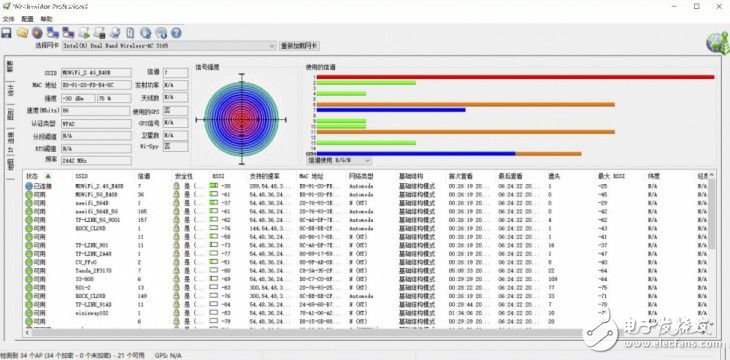Click the up arrow of table vertical scrollbar
The image size is (730, 360).
[712, 176]
